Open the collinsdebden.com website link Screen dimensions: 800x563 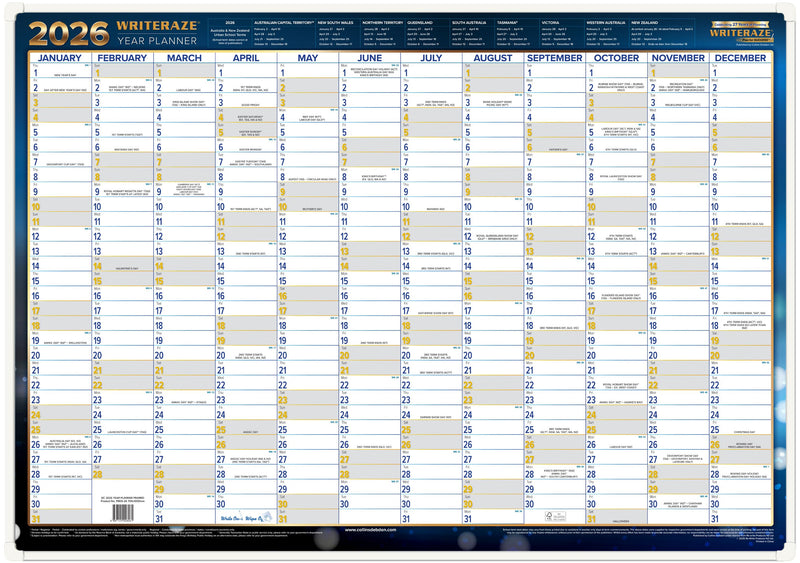372,531
